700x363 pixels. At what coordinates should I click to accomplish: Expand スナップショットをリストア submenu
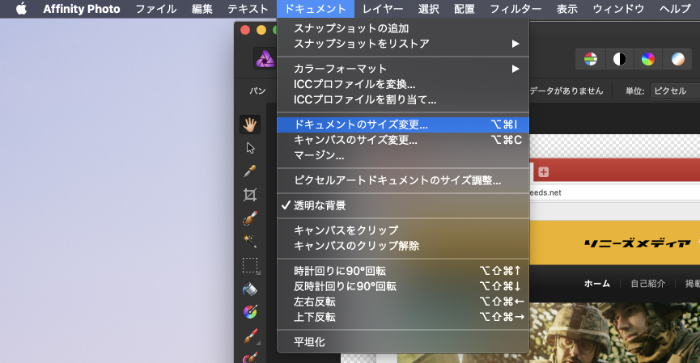coord(403,44)
